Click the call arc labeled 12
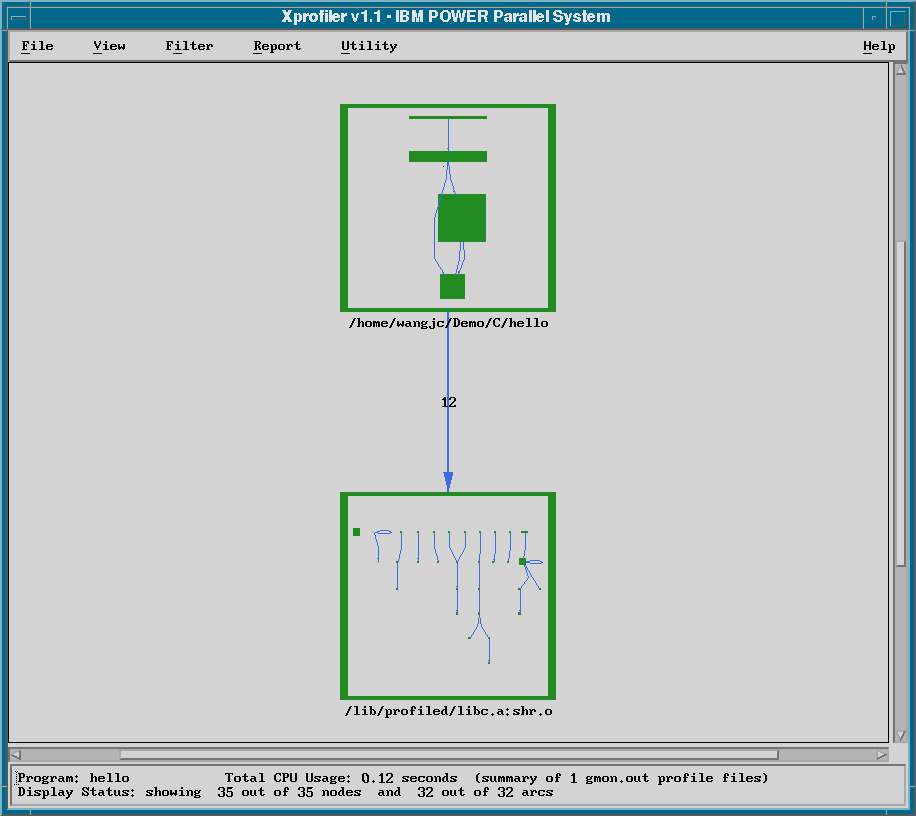 (x=448, y=402)
